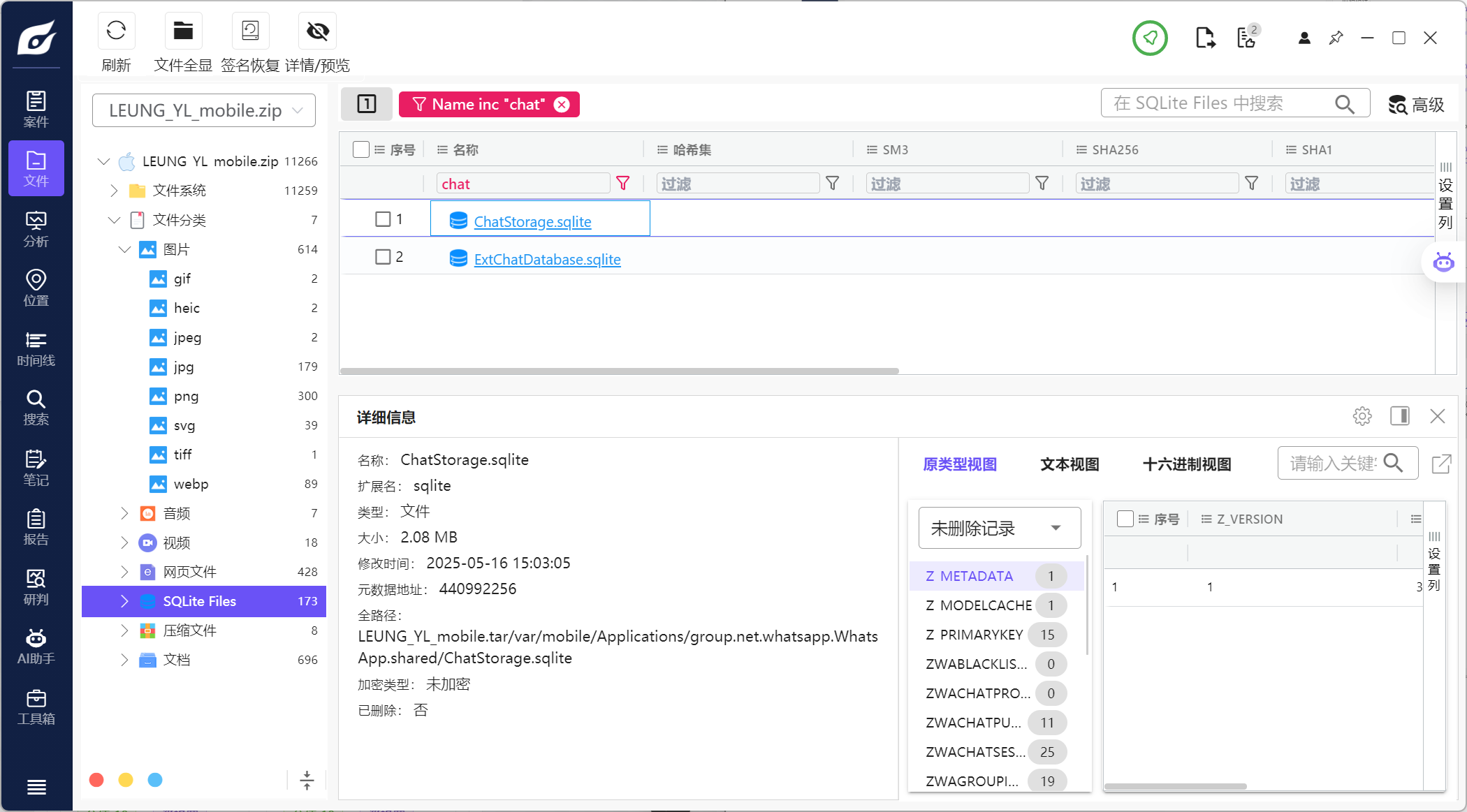The width and height of the screenshot is (1467, 812).
Task: Open the LEUNG_YL_mobile.zip dropdown
Action: [x=204, y=110]
